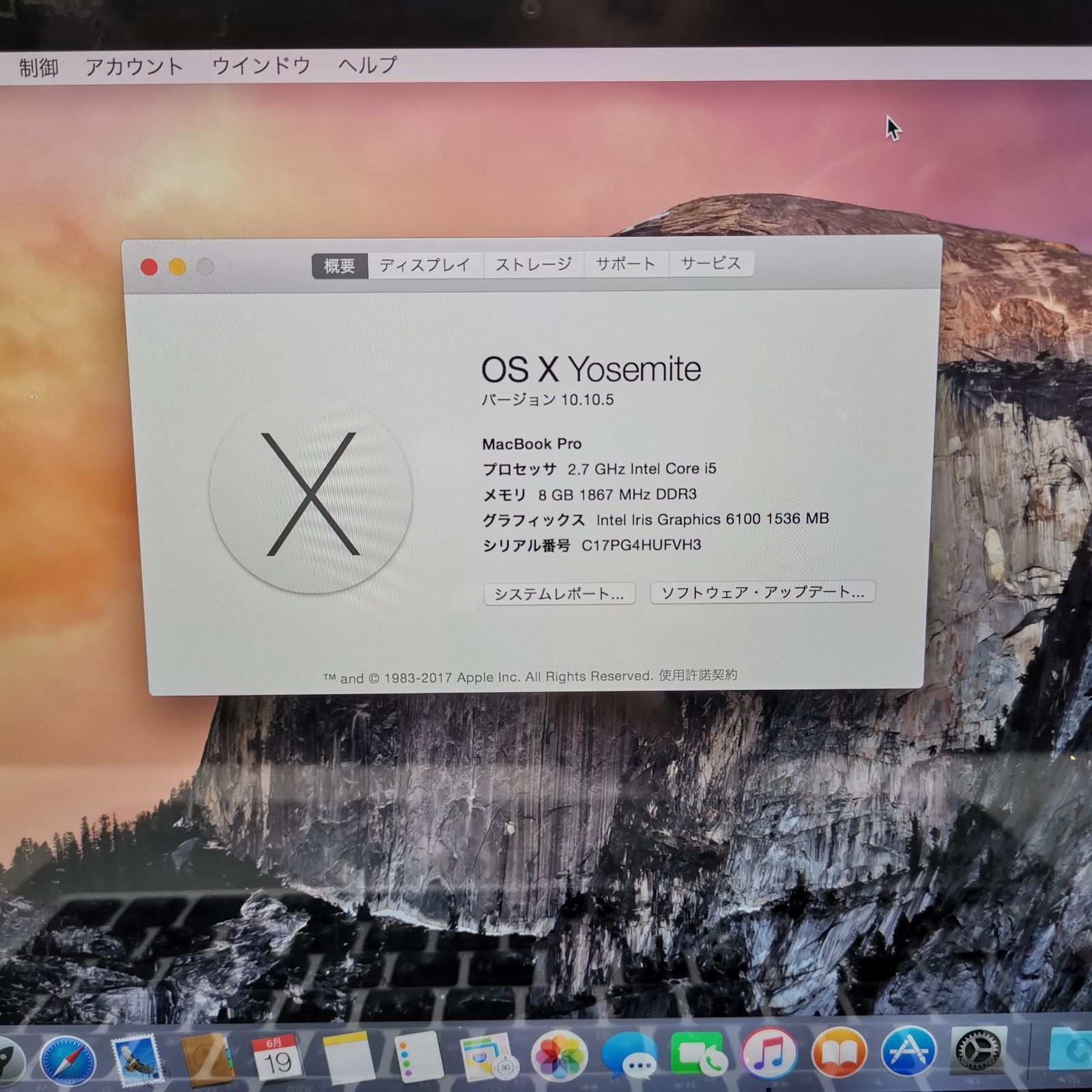Click the 2.7 GHz Intel Core i5 value

pos(642,469)
